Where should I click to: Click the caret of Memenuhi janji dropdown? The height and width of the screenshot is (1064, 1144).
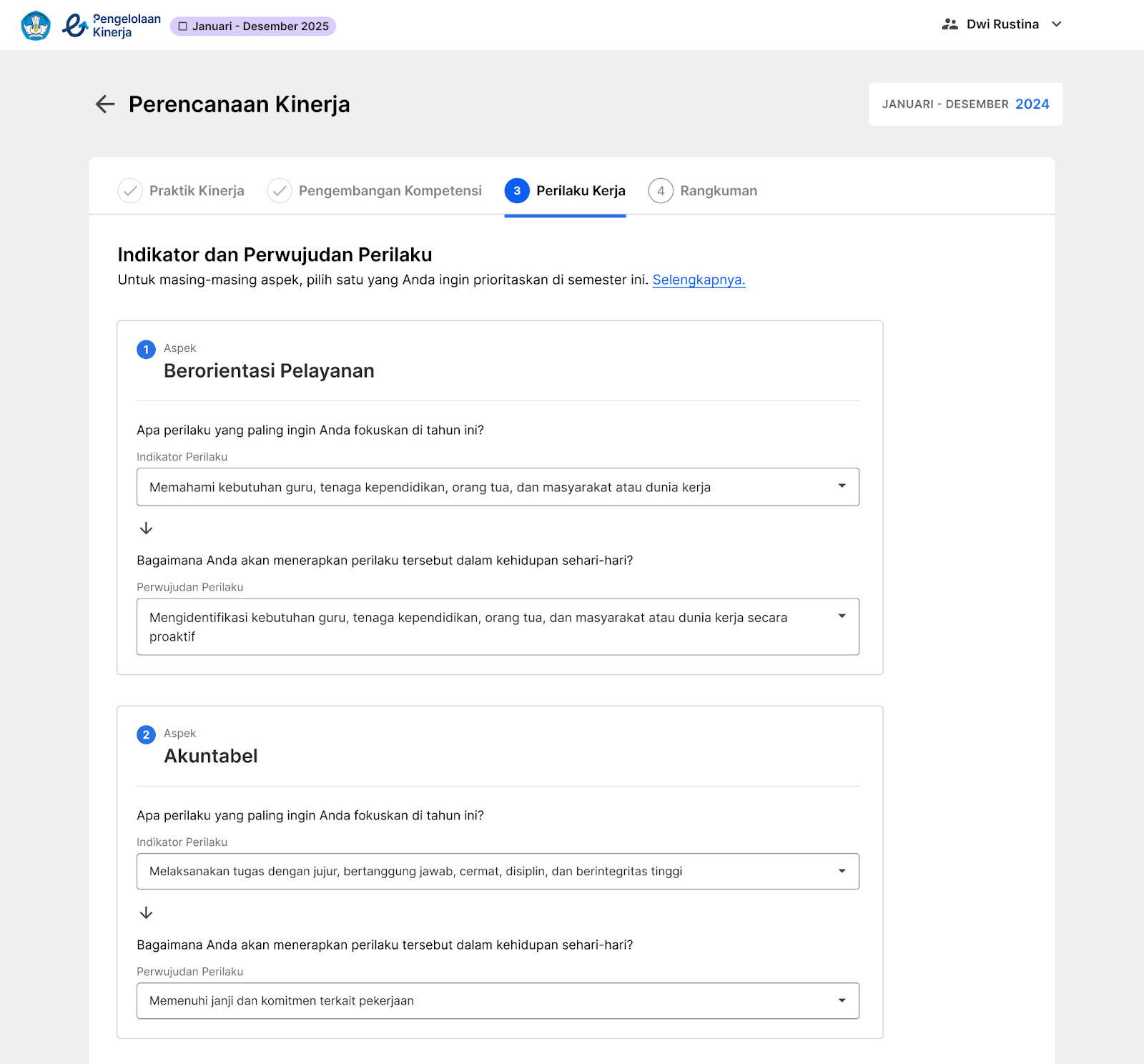coord(842,1000)
